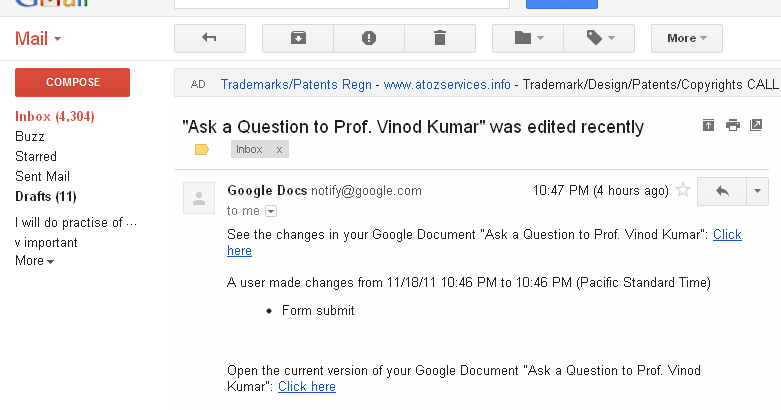Show recipient details next to 'to me'
This screenshot has height=410, width=781.
(270, 211)
